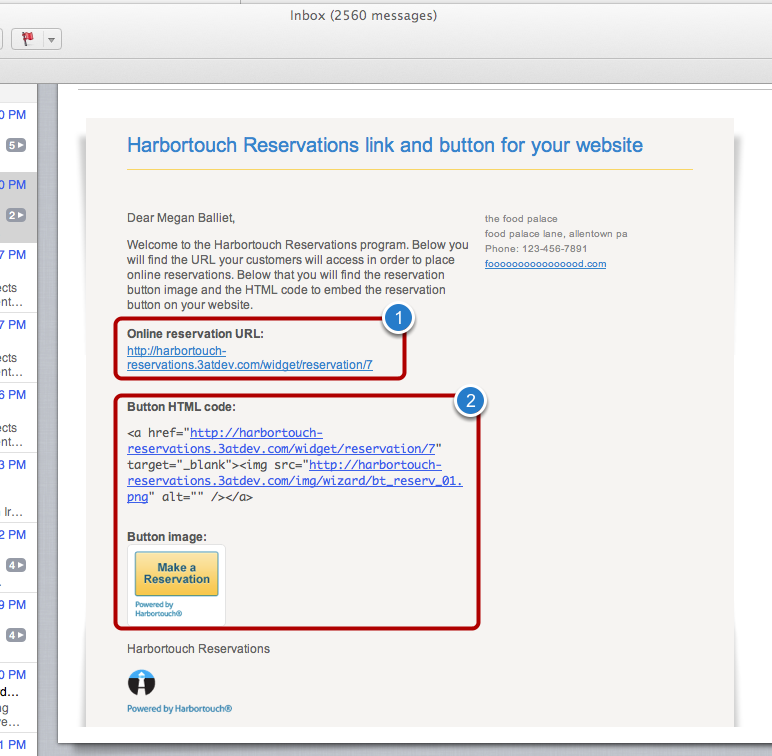772x756 pixels.
Task: Open the flag color dropdown arrow
Action: 52,39
